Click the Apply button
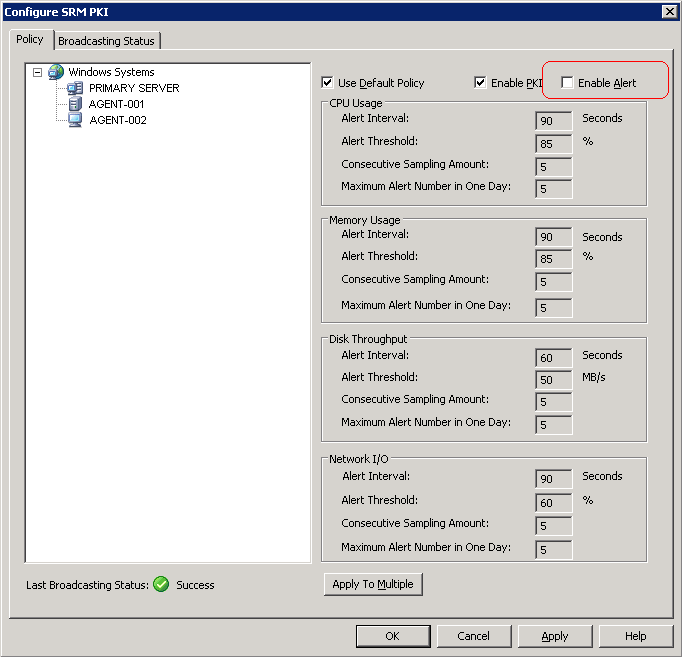 555,636
